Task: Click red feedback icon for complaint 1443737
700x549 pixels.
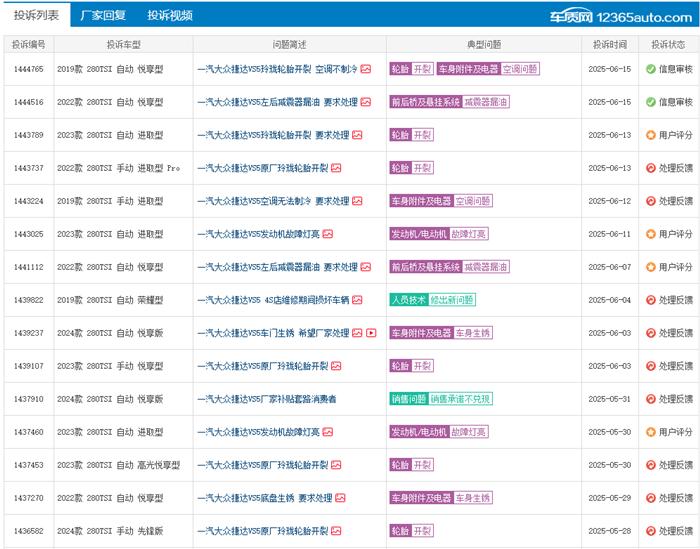Action: pos(650,168)
